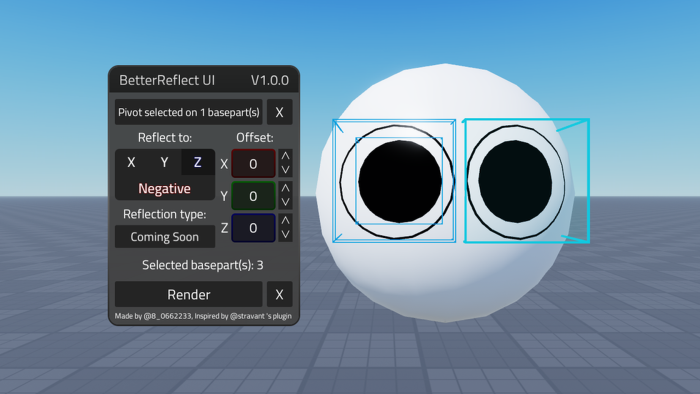Toggle the Negative direction button

[165, 188]
